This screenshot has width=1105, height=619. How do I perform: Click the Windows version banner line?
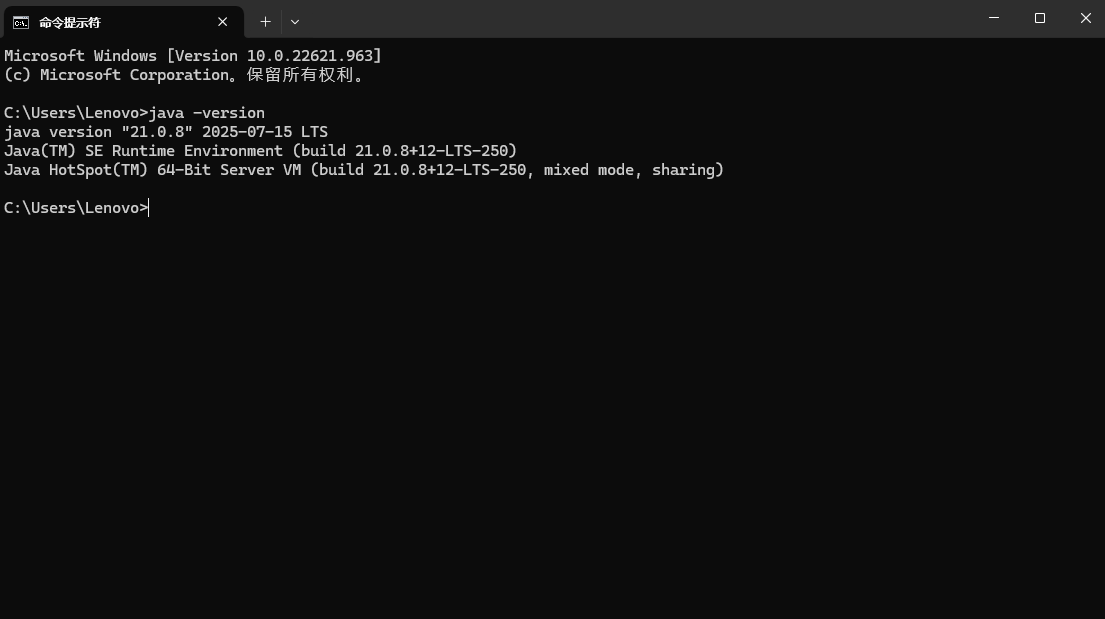(x=190, y=55)
